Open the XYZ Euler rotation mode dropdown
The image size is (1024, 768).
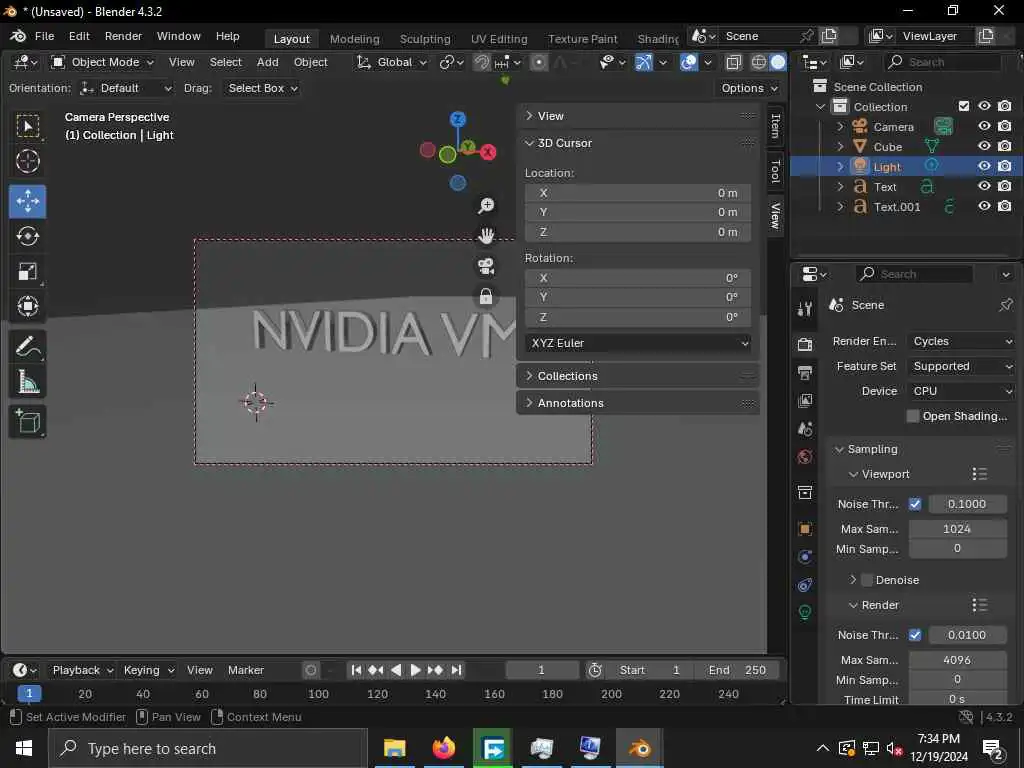click(x=638, y=344)
